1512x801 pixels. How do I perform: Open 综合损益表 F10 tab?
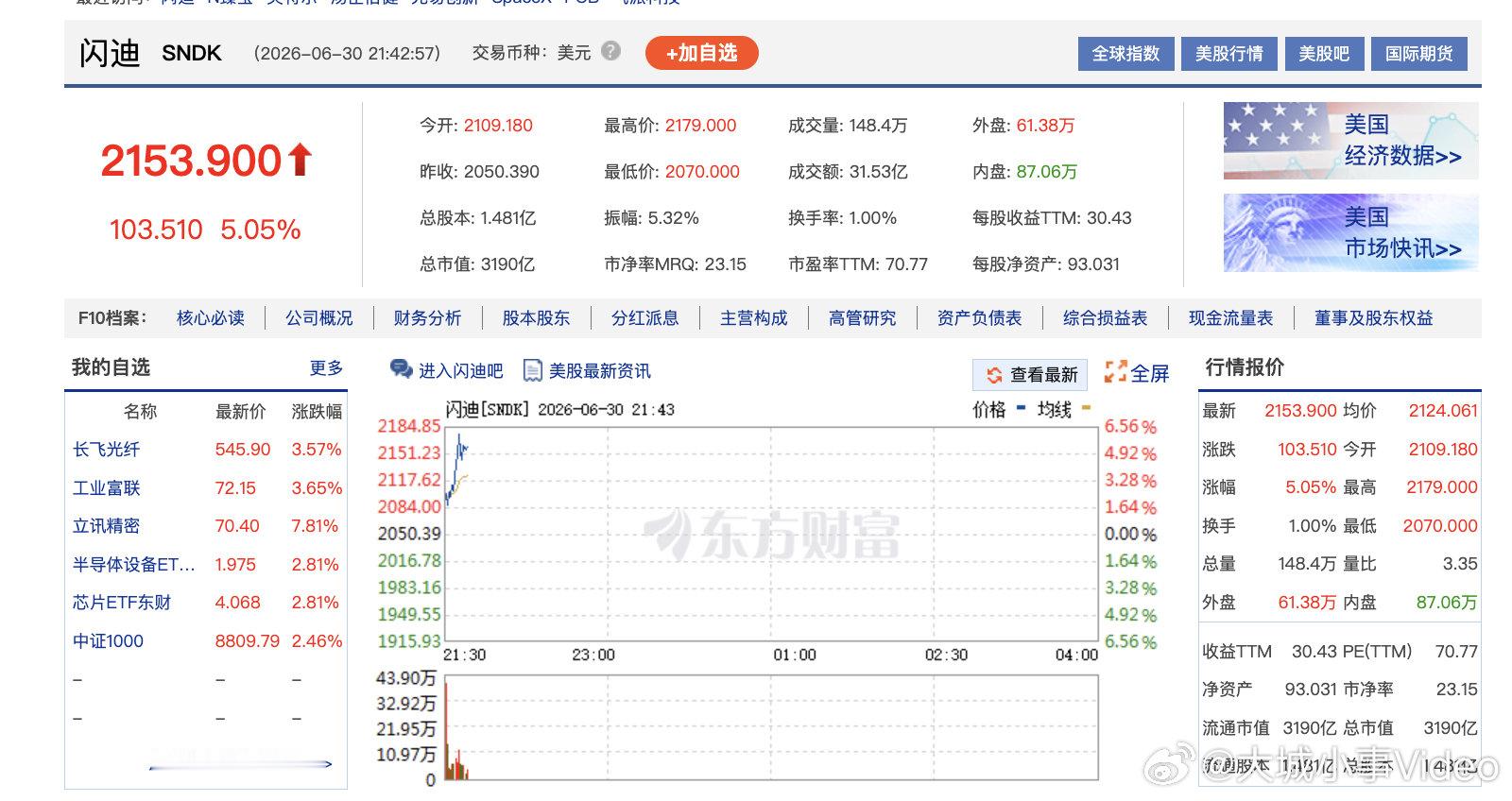(x=1105, y=318)
